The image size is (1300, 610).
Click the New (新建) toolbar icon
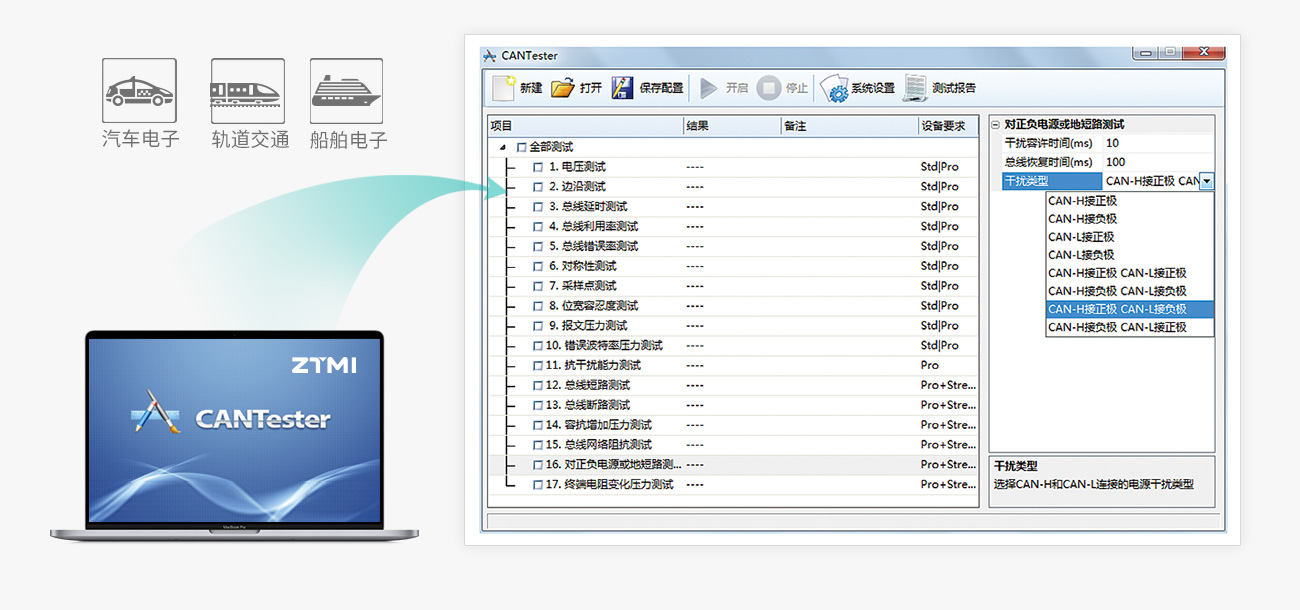tap(505, 88)
